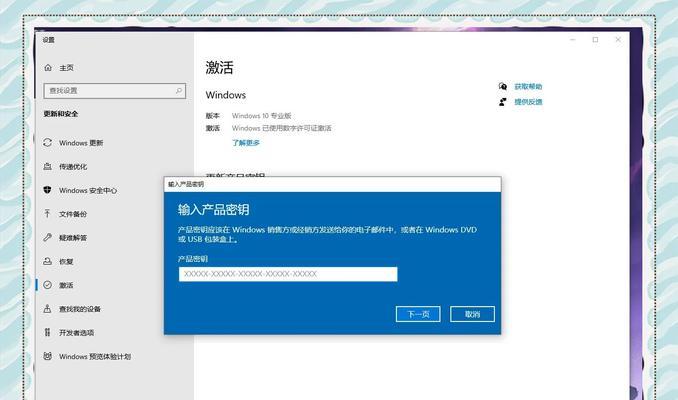Click the Windows 更新 refresh arrows icon
The image size is (678, 400).
pos(48,142)
